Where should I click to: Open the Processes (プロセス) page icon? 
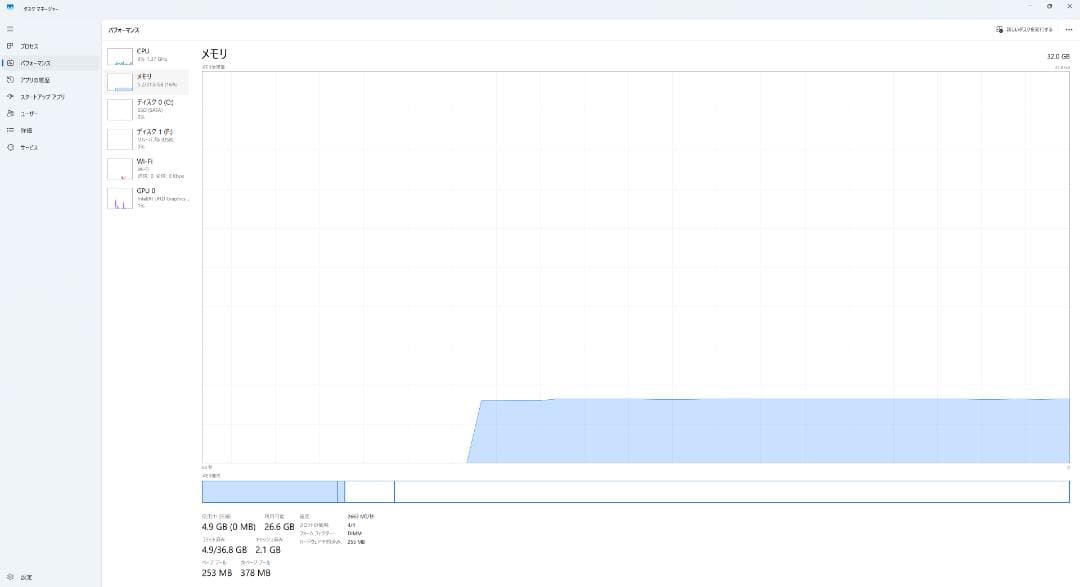[10, 46]
